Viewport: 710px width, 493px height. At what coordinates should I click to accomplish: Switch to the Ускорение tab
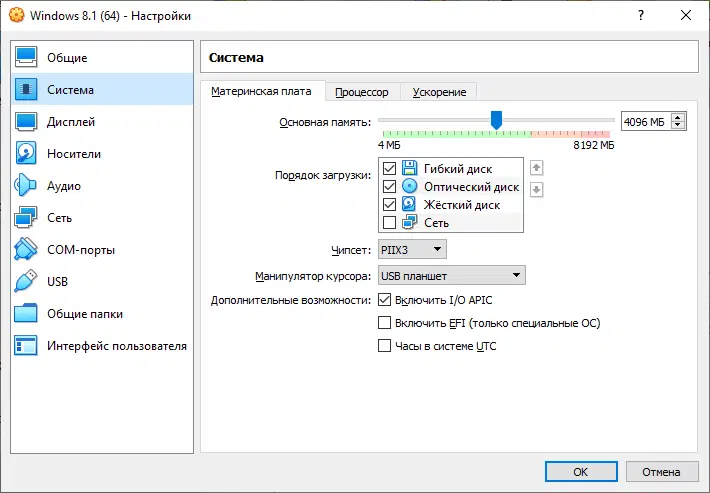click(438, 92)
